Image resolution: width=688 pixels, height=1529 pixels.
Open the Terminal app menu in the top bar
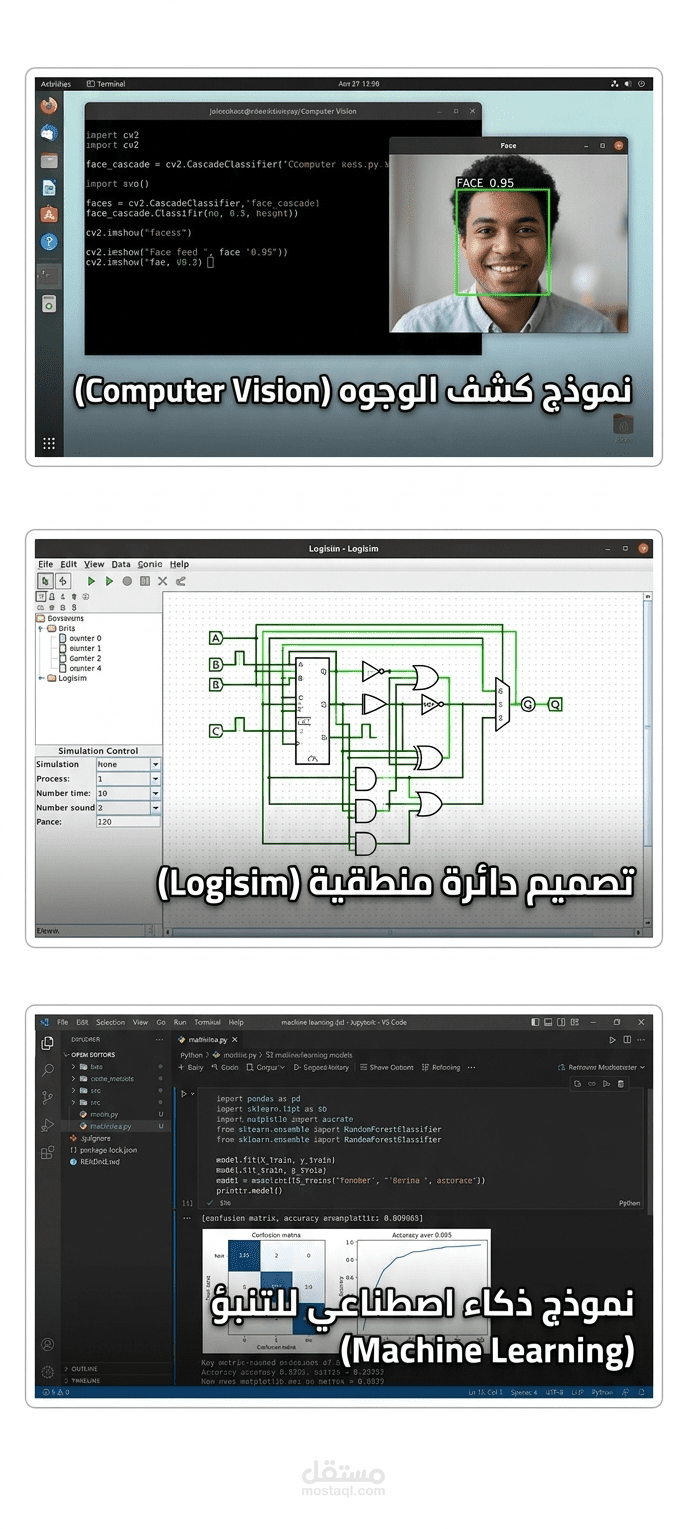[106, 84]
